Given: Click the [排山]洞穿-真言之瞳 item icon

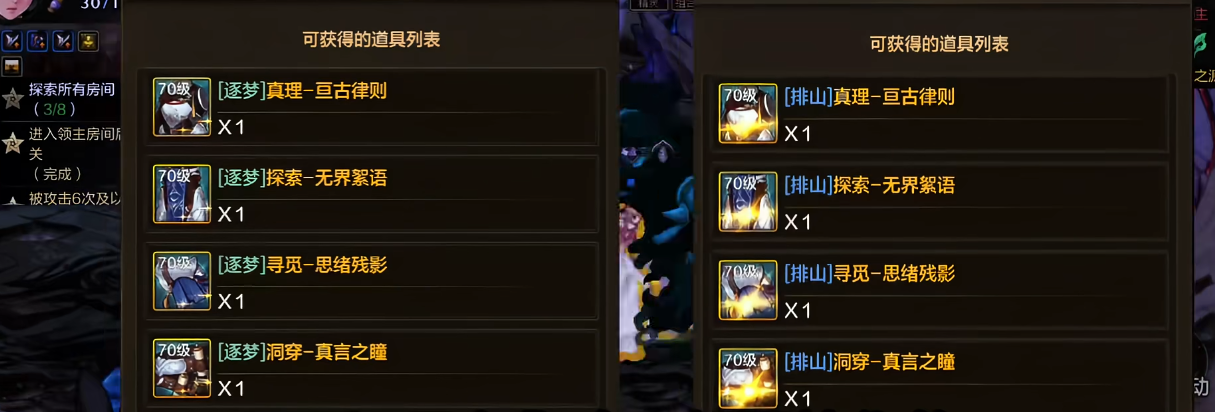Looking at the screenshot, I should point(748,378).
